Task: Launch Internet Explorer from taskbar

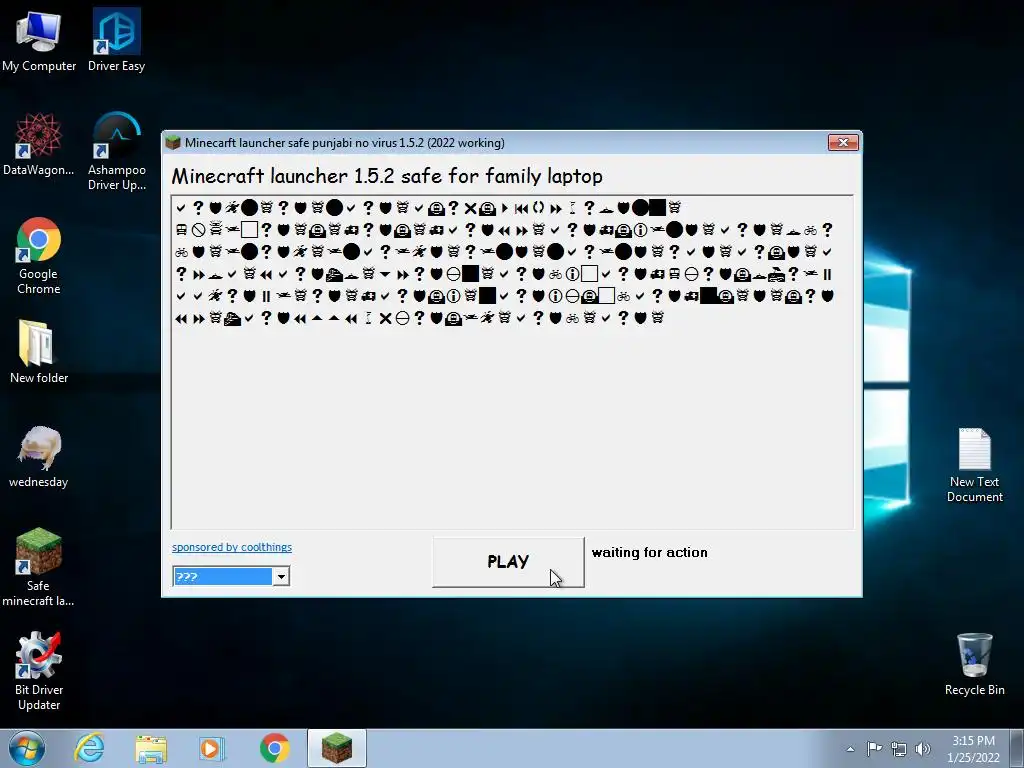Action: [x=89, y=748]
